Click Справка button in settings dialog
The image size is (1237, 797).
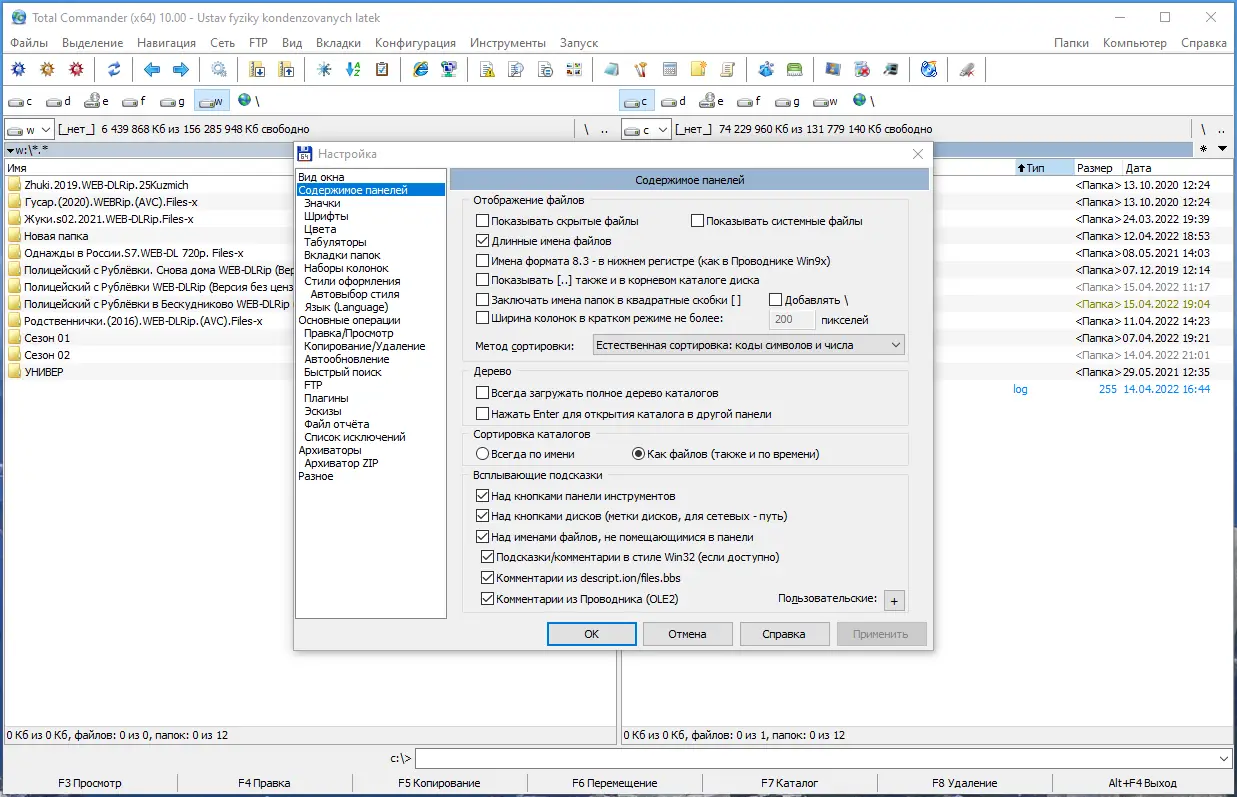(784, 634)
